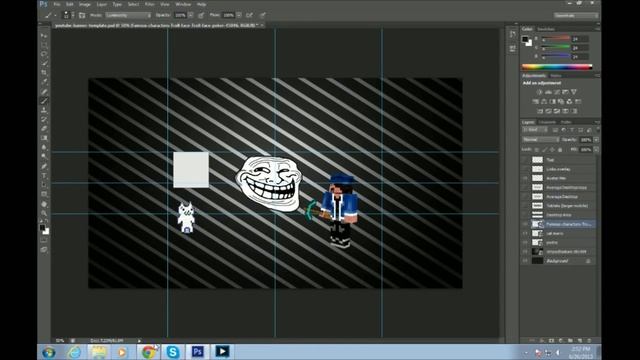Open the File menu

point(57,4)
